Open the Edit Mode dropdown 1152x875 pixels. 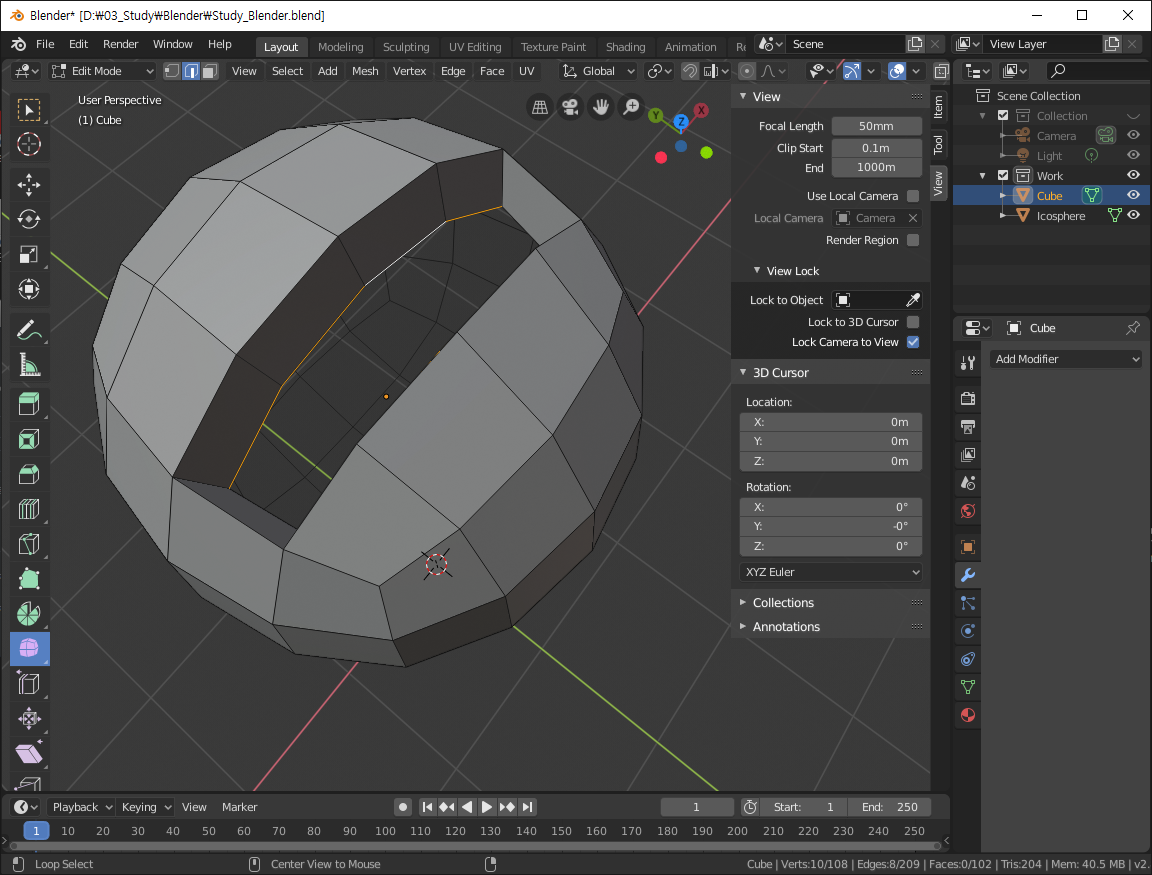(x=102, y=71)
